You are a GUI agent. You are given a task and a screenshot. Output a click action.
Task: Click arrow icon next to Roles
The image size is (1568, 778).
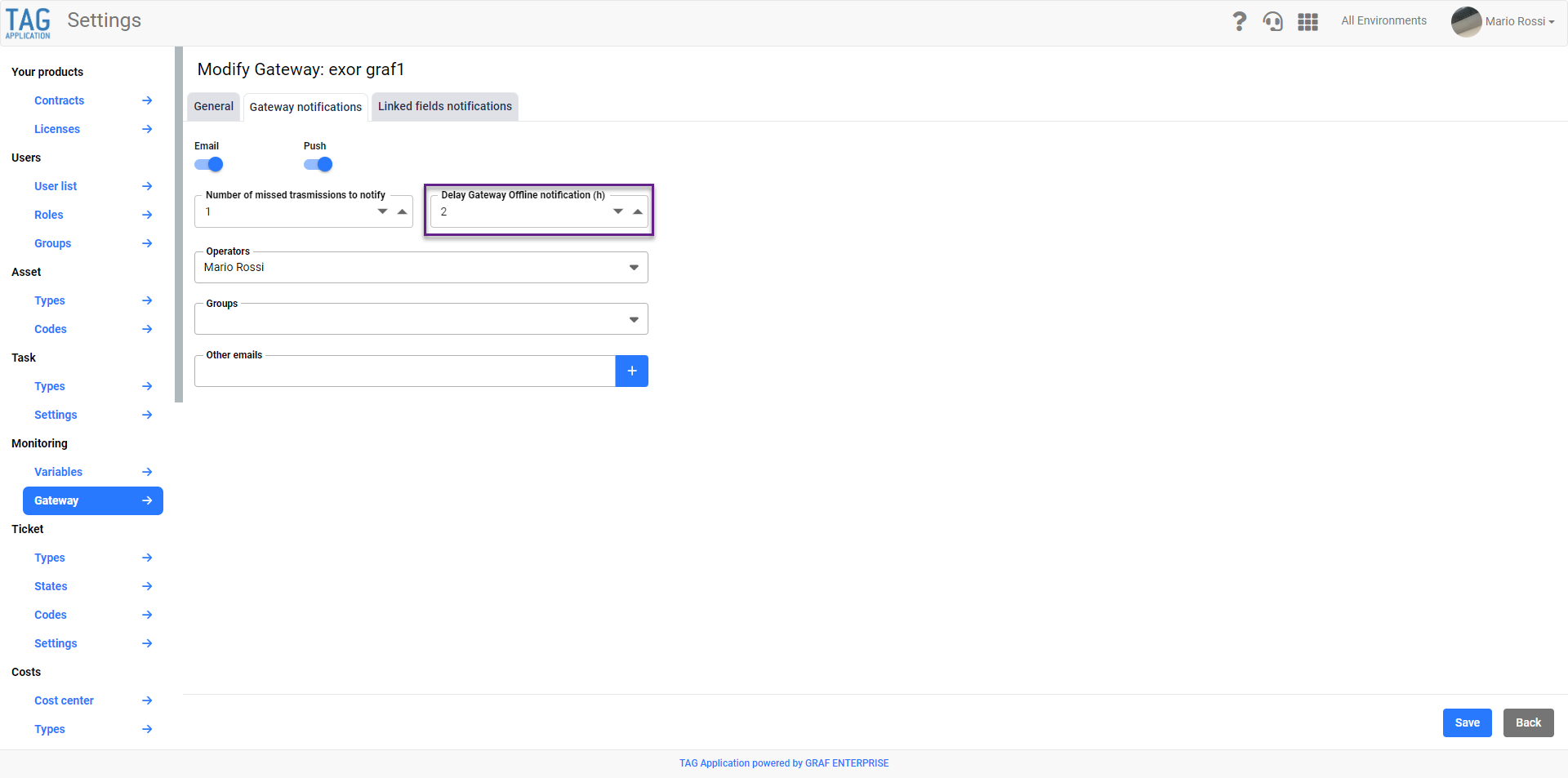coord(147,215)
